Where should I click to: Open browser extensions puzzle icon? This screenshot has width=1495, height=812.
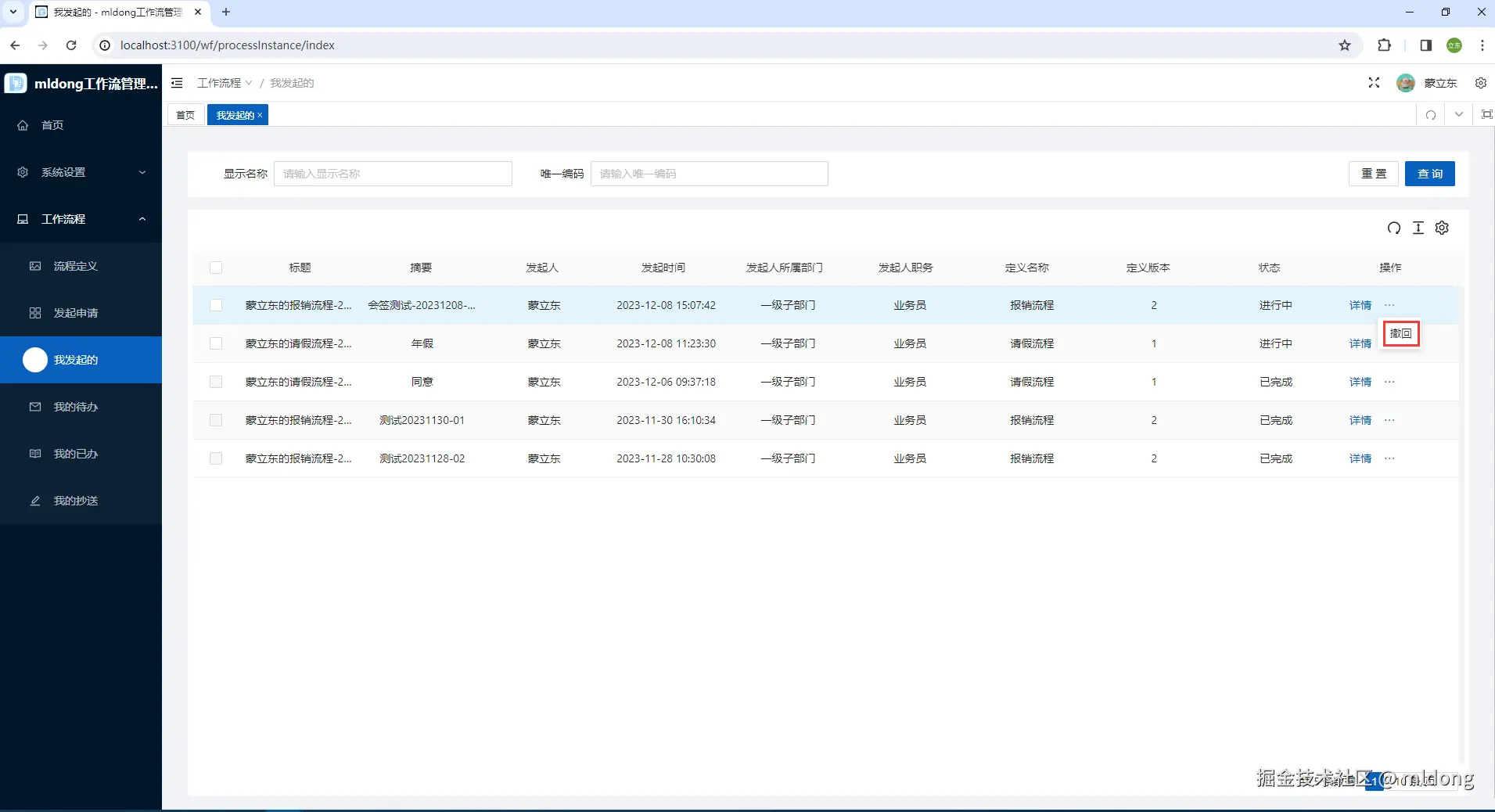1384,45
